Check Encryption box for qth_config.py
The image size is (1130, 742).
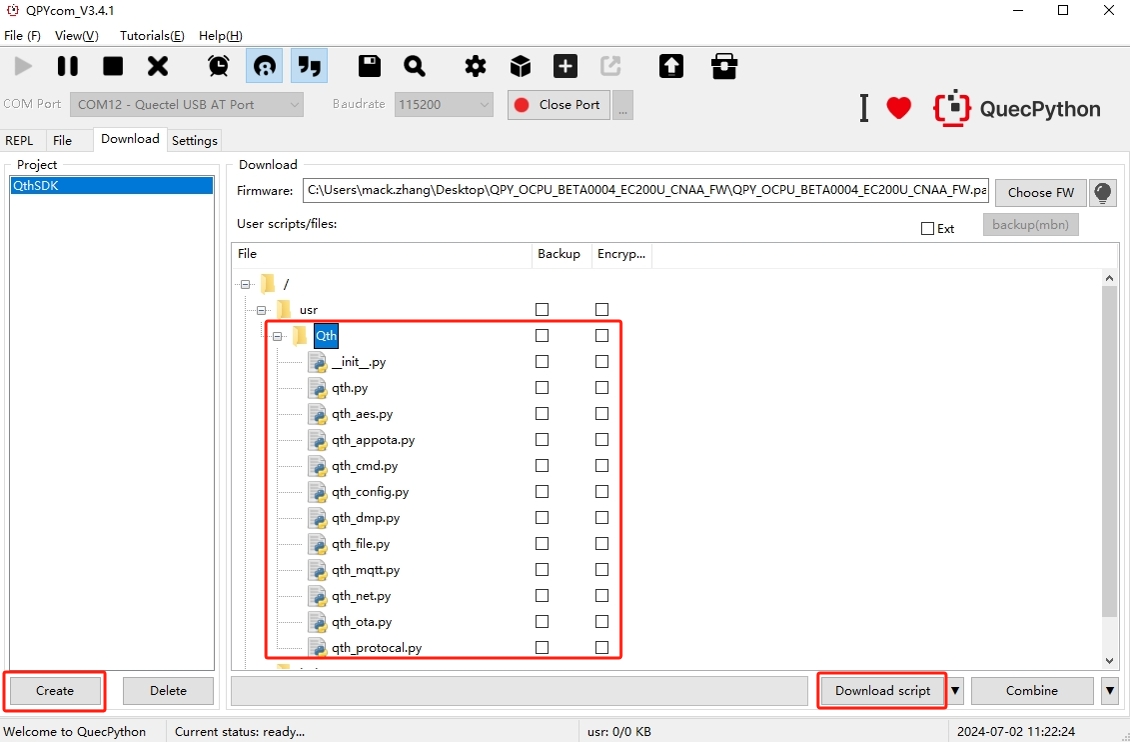pyautogui.click(x=602, y=491)
